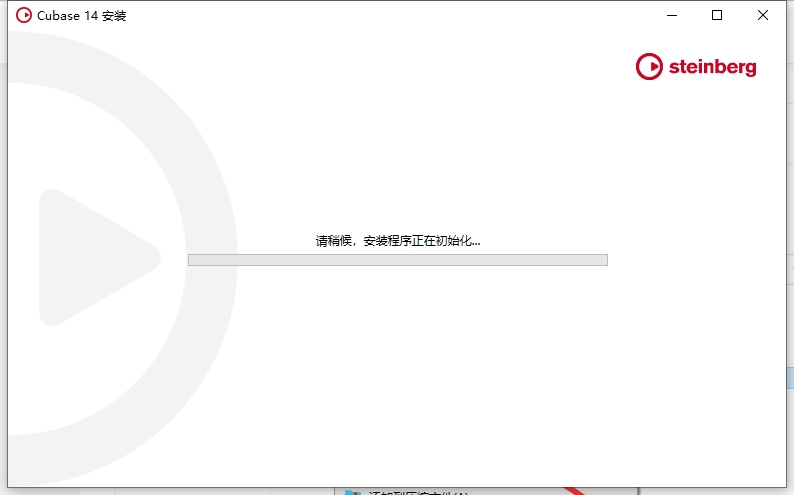Click the Steinberg circular play logo
794x495 pixels.
pyautogui.click(x=649, y=67)
